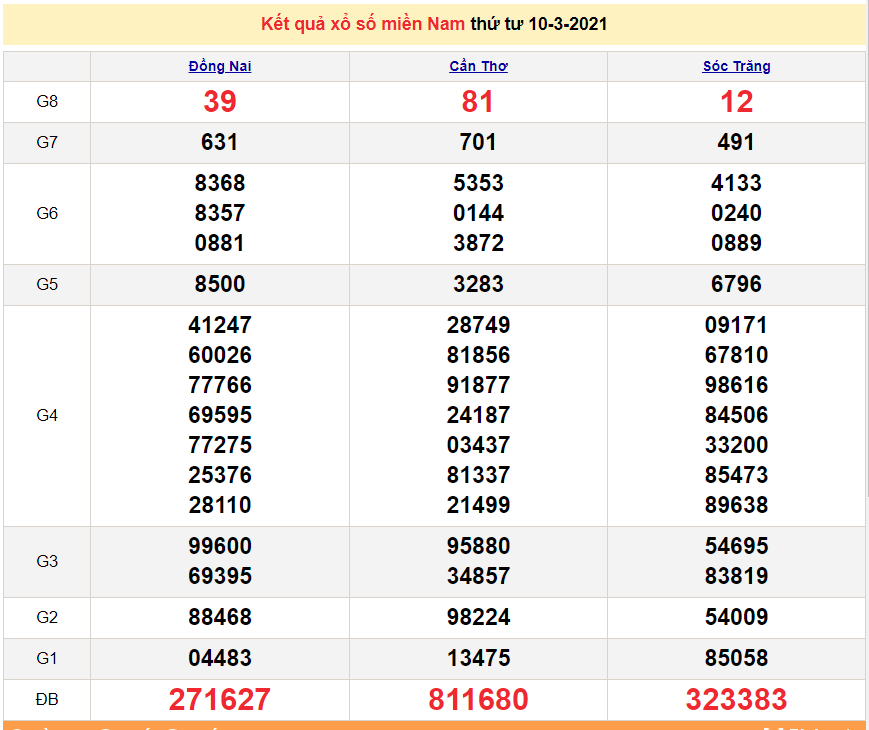Open the Cần Thơ province link
Screen dimensions: 869x730
click(478, 67)
